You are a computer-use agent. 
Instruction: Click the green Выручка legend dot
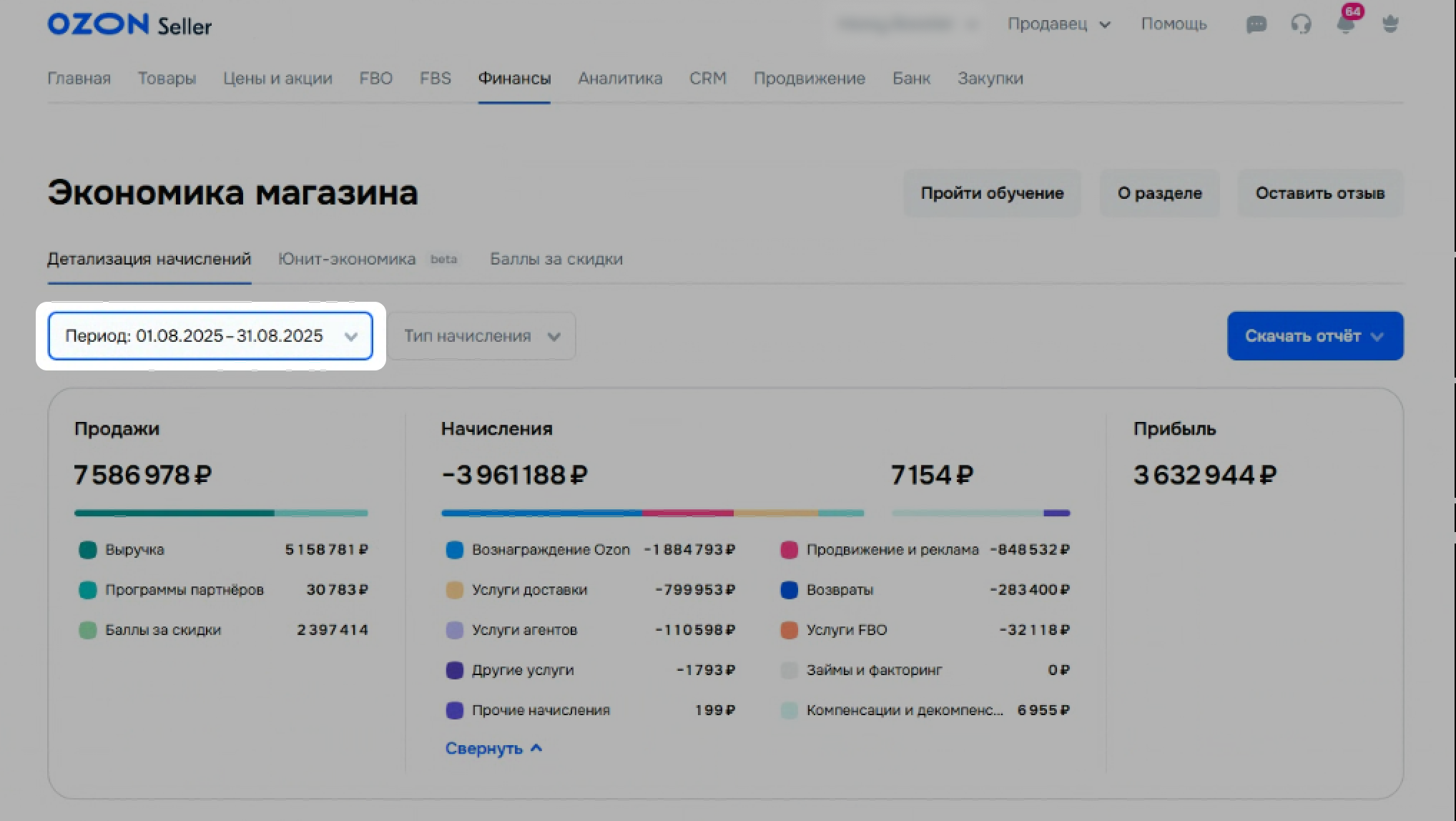(x=87, y=550)
